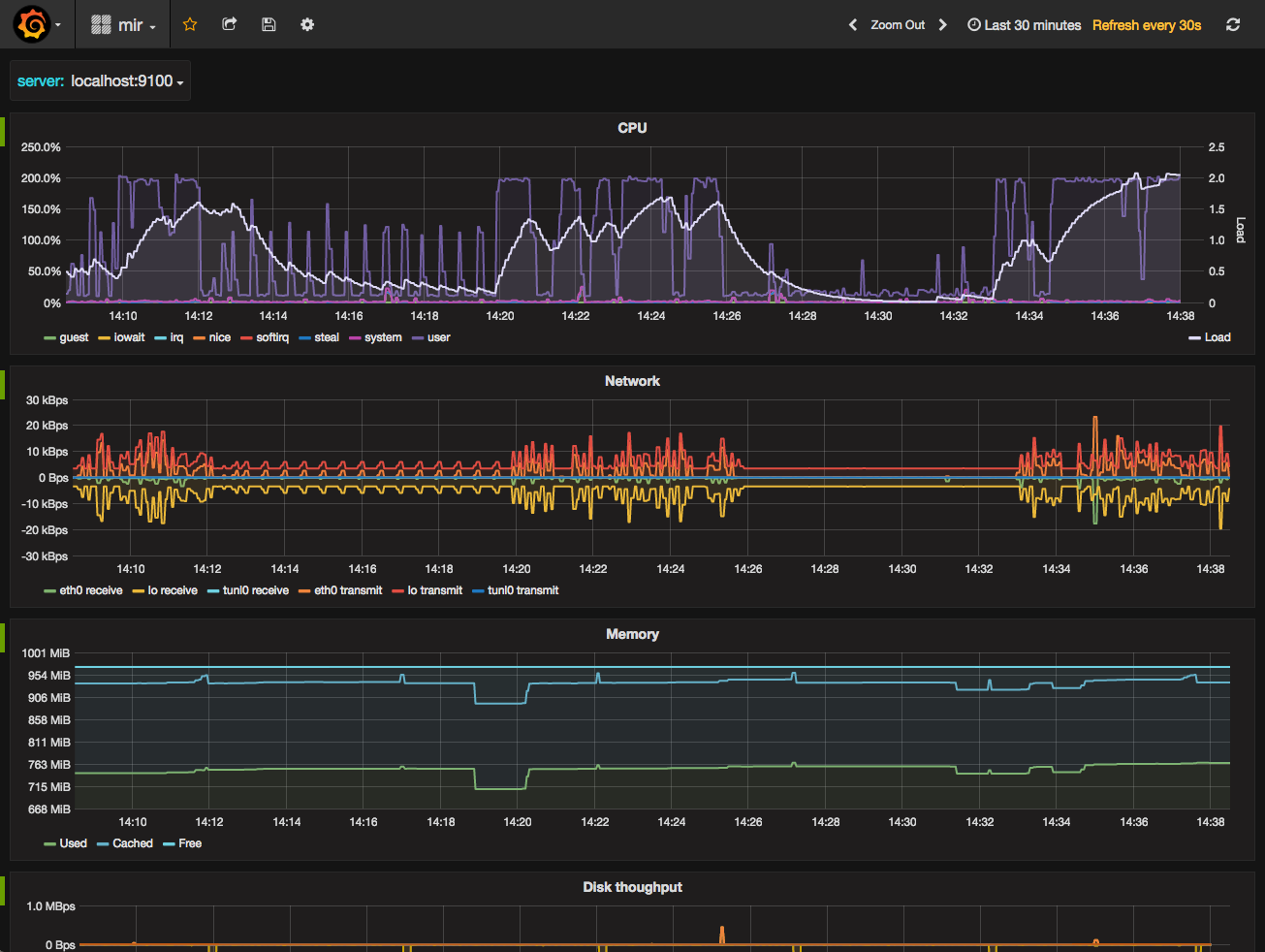This screenshot has width=1265, height=952.
Task: Open the Network panel title menu
Action: point(632,381)
